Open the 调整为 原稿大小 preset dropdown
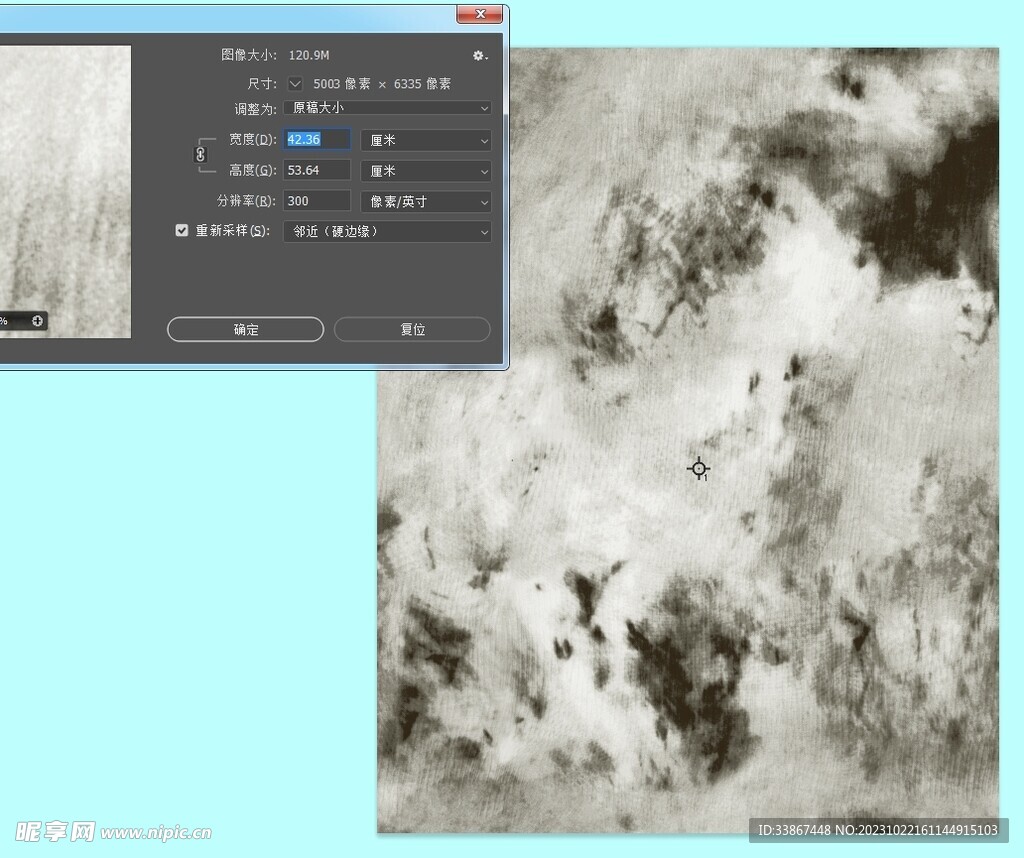This screenshot has width=1024, height=858. (387, 108)
